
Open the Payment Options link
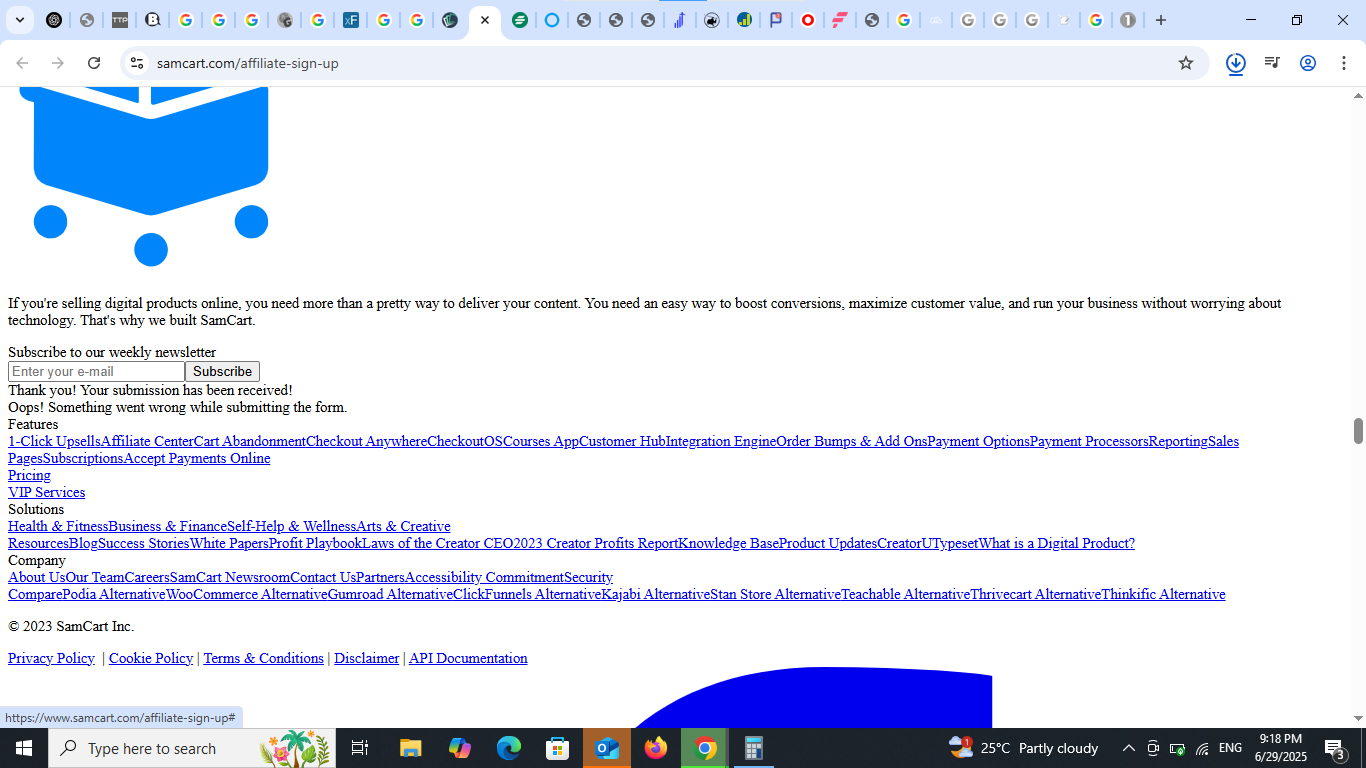tap(979, 441)
